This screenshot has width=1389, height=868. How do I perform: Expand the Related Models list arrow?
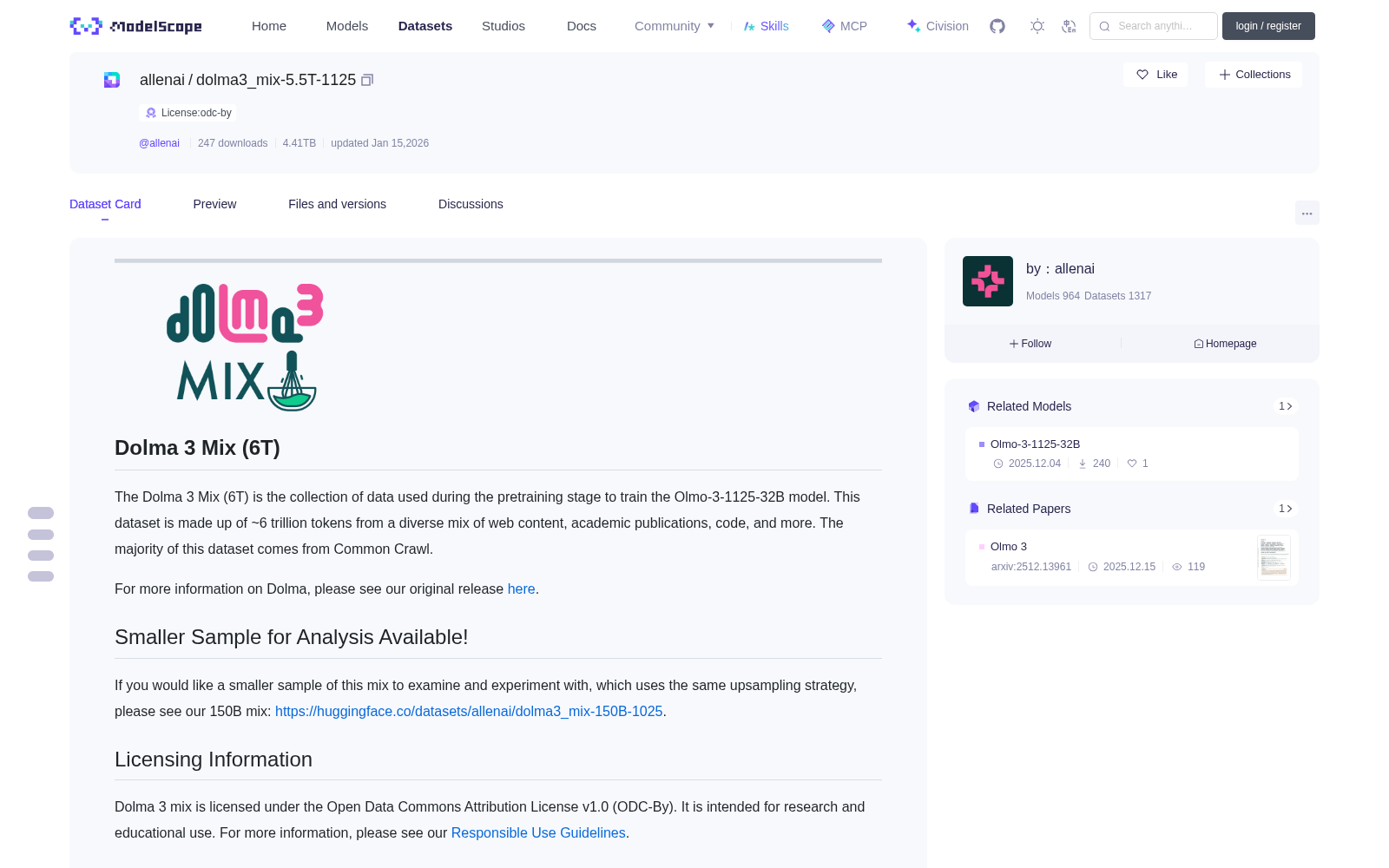point(1286,406)
